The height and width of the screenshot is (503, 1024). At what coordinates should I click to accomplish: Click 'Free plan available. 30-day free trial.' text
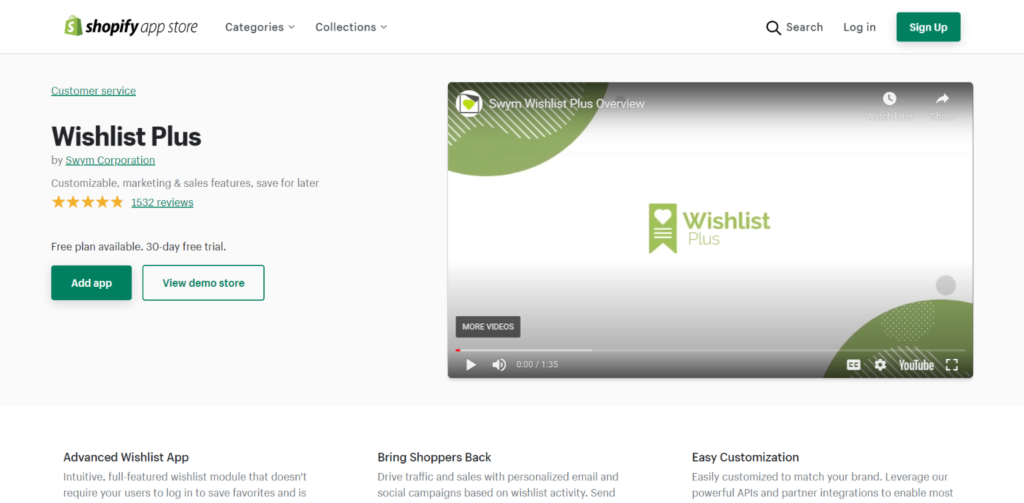[x=138, y=247]
